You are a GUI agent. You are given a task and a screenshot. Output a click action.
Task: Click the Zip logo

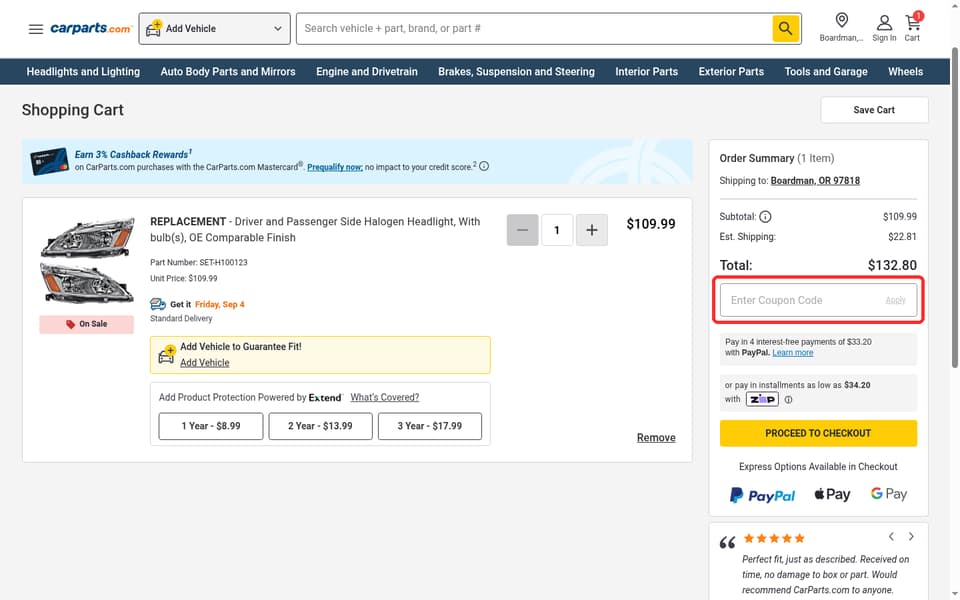click(762, 399)
